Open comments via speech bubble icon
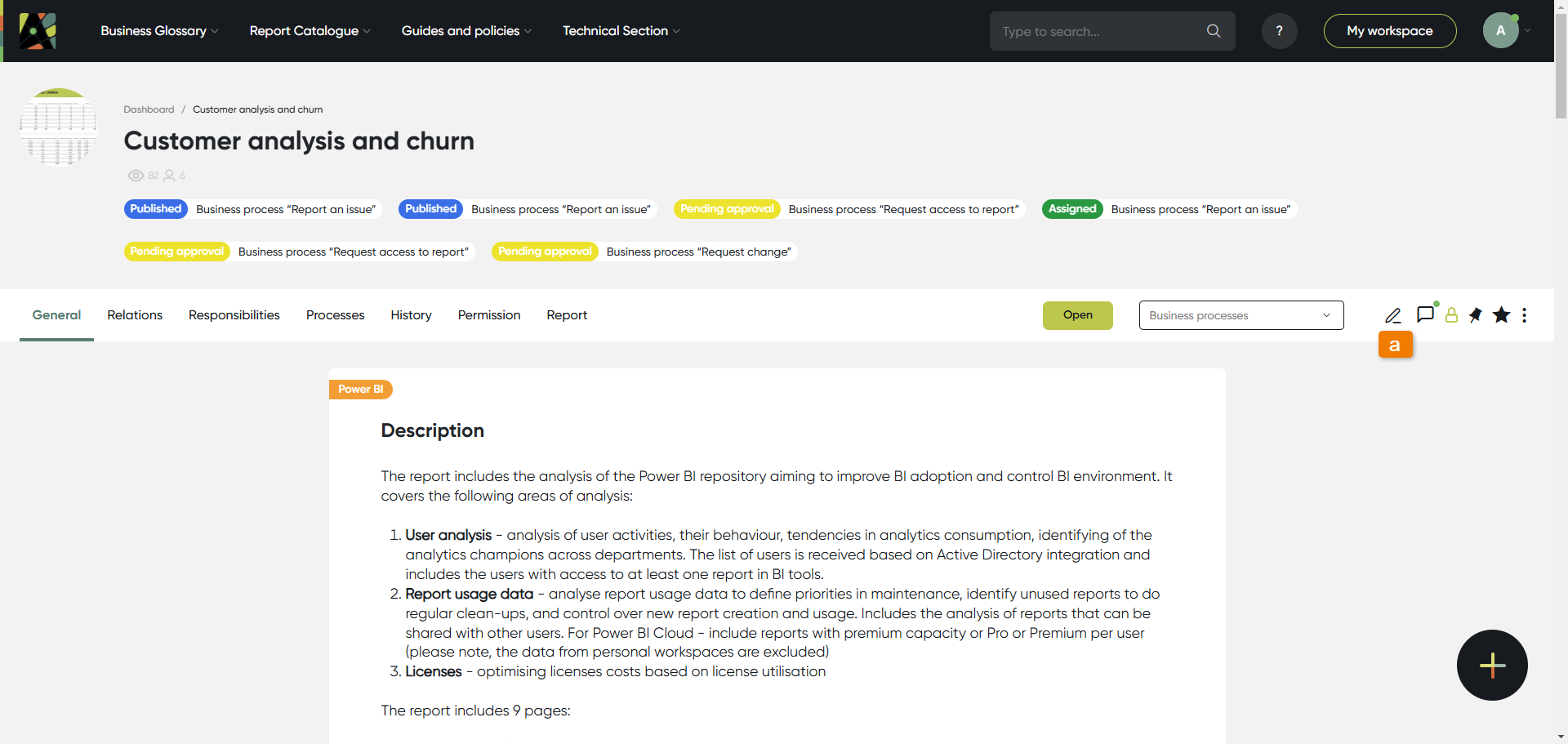1568x744 pixels. point(1425,314)
